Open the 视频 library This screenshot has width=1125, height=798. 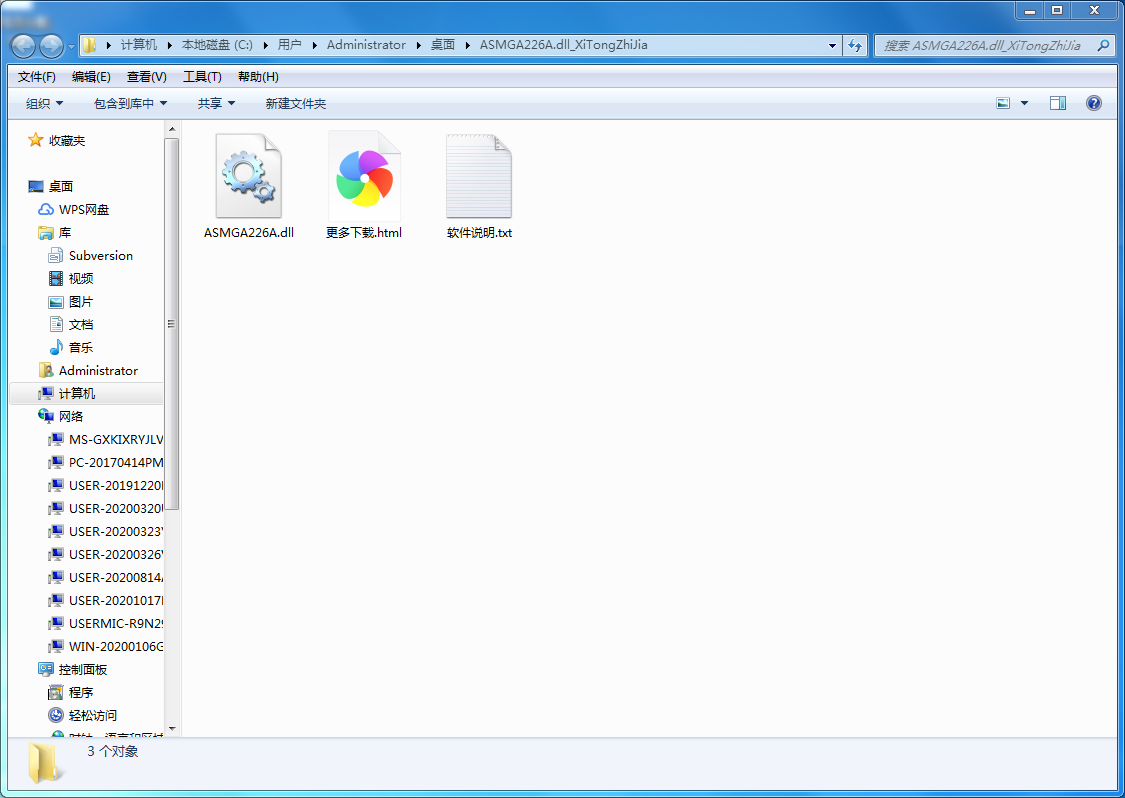[81, 278]
